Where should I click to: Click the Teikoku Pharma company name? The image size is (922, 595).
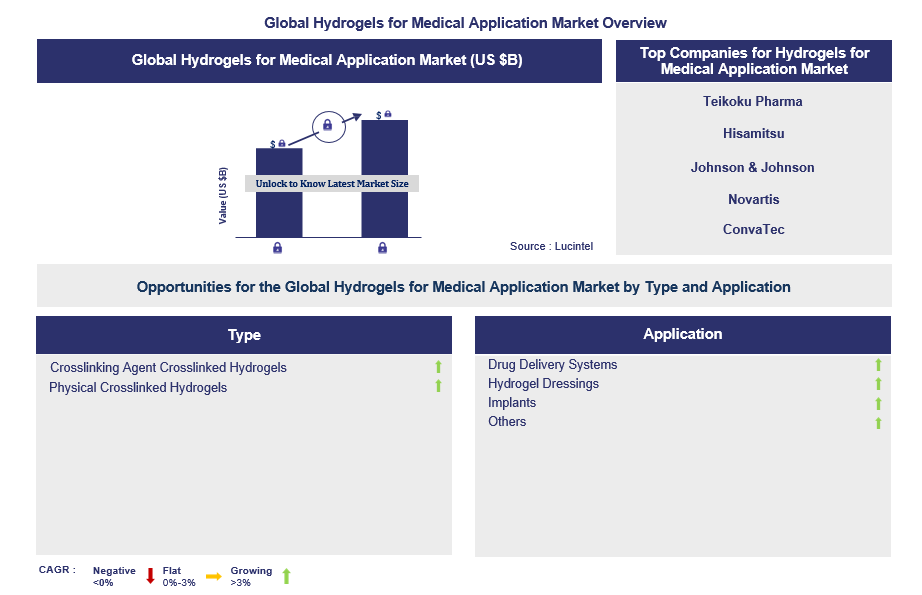pyautogui.click(x=753, y=101)
